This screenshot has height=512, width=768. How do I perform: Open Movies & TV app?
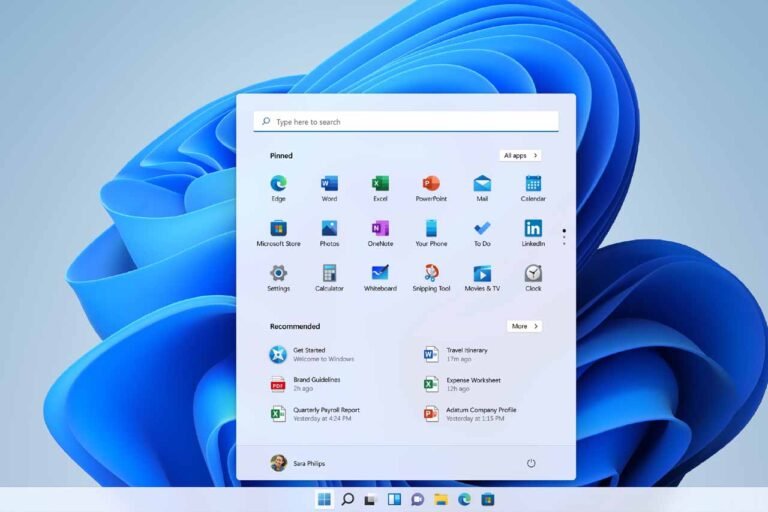(x=482, y=278)
